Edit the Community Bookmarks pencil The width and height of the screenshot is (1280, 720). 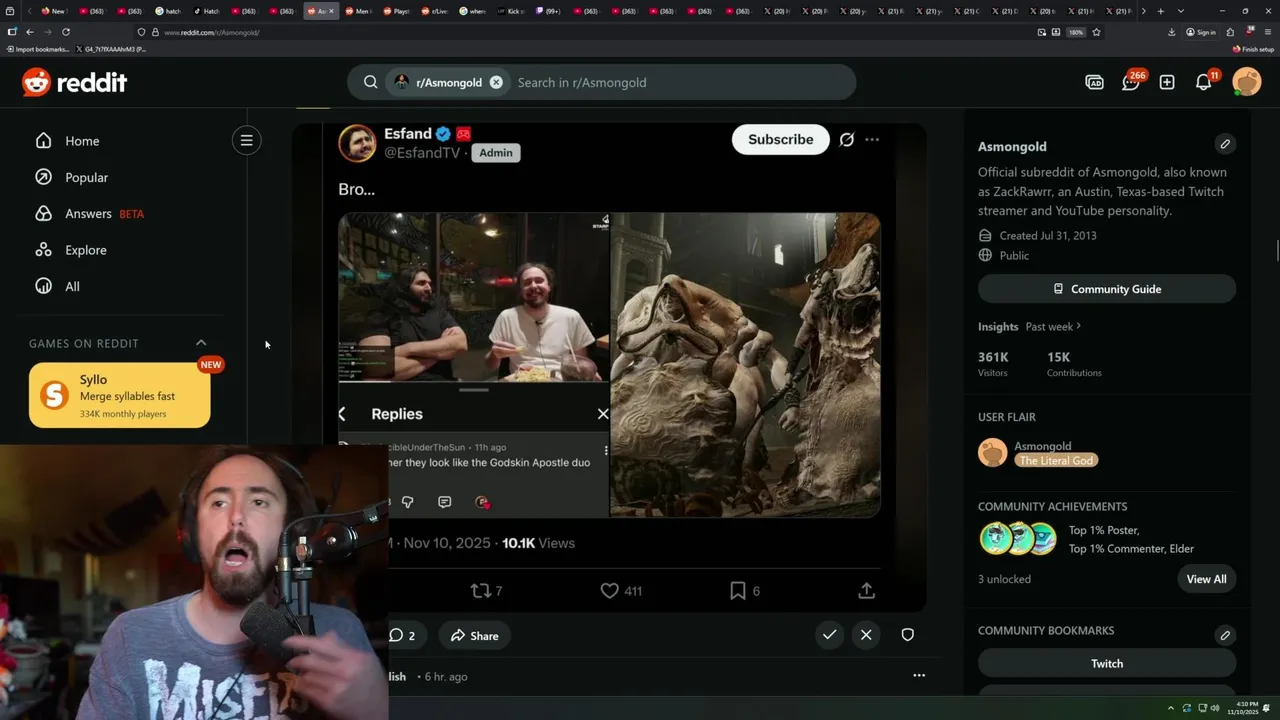pyautogui.click(x=1225, y=635)
